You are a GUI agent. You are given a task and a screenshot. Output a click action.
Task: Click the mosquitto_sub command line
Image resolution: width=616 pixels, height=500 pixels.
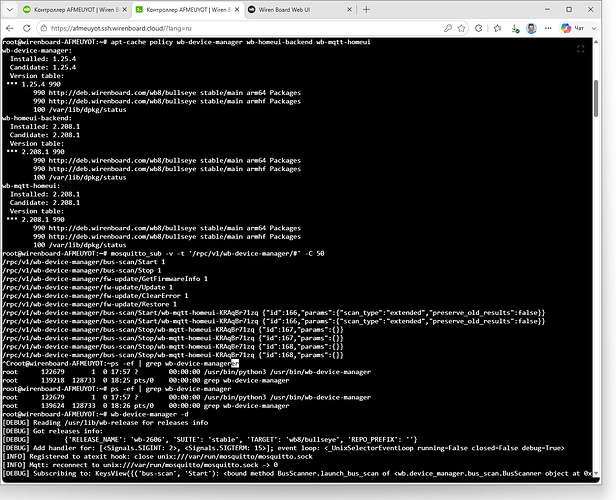(x=163, y=254)
